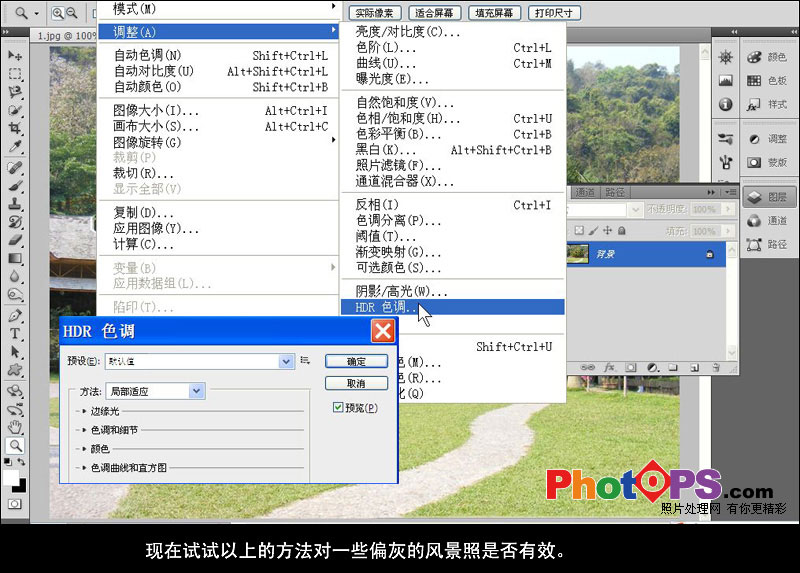Select the Healing Brush tool
Screen dimensions: 800x573
(15, 167)
